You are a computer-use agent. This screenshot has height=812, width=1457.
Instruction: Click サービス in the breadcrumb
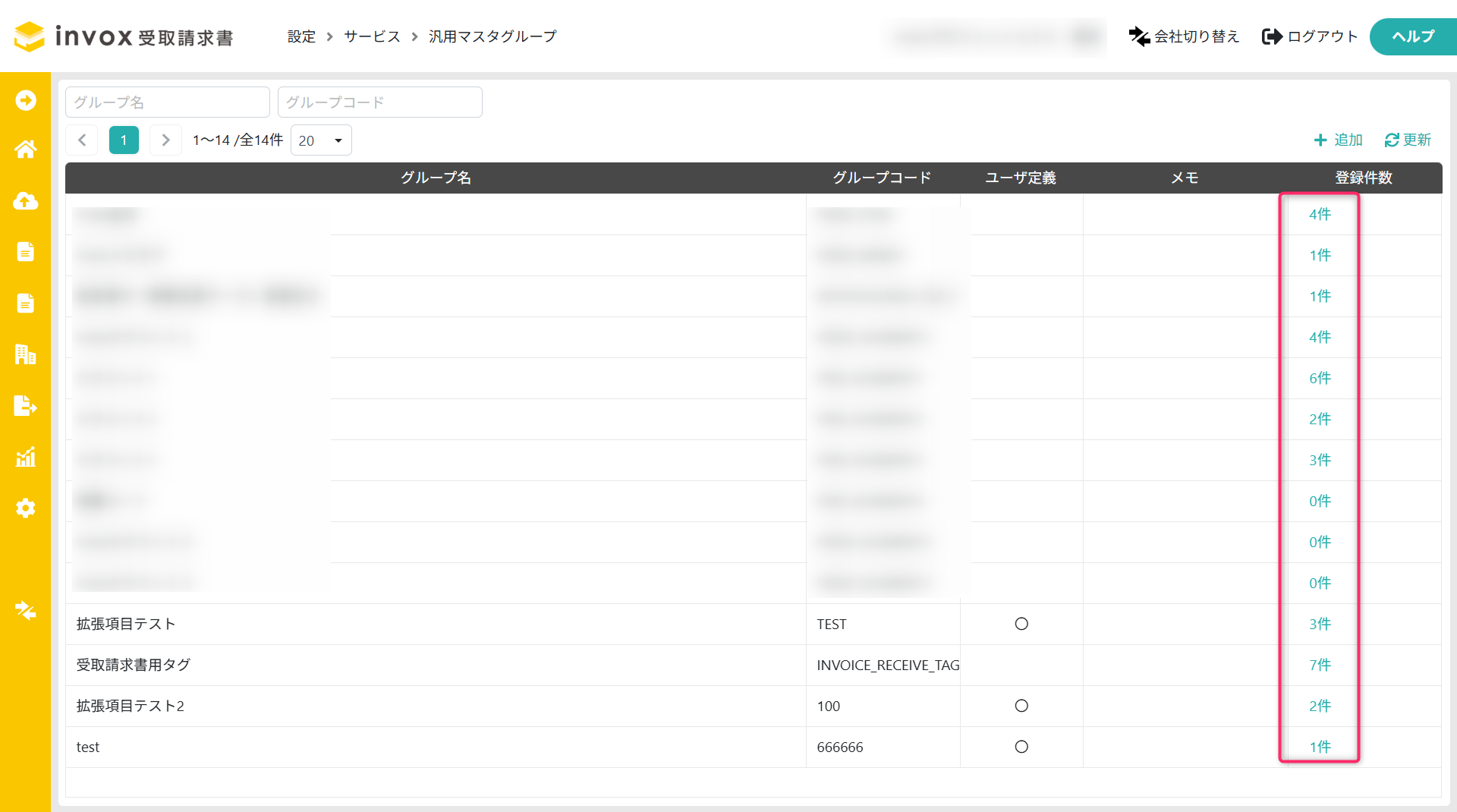point(372,36)
